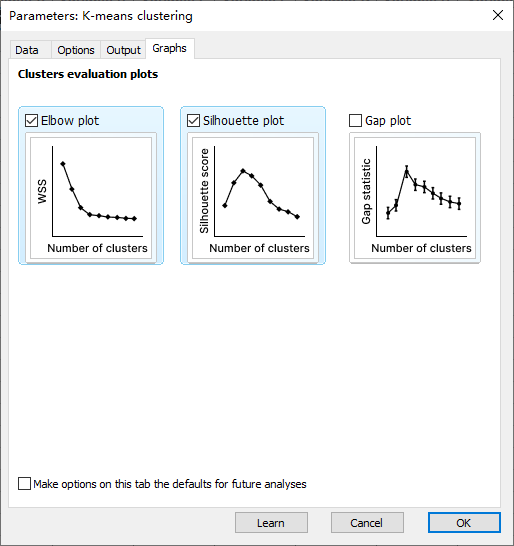Close the Parameters dialog window
Viewport: 514px width, 546px height.
pyautogui.click(x=498, y=15)
